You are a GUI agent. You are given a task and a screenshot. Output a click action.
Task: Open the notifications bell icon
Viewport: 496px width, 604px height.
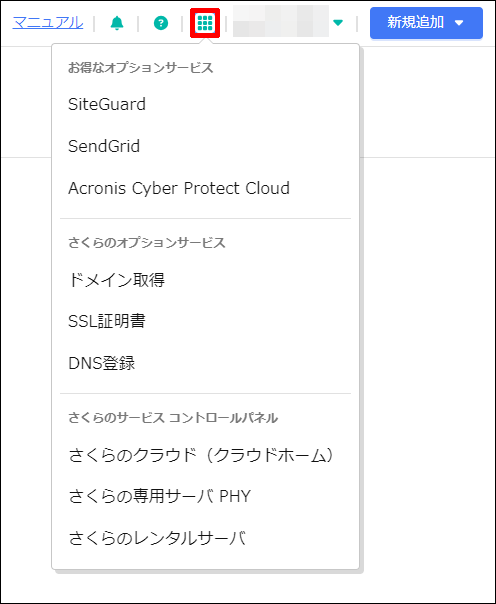pos(117,23)
